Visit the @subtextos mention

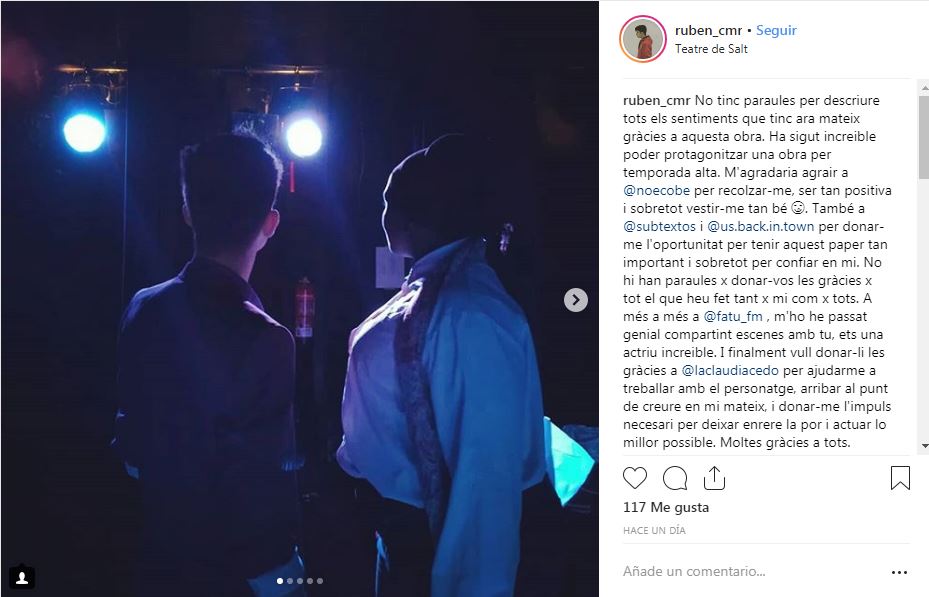[659, 227]
